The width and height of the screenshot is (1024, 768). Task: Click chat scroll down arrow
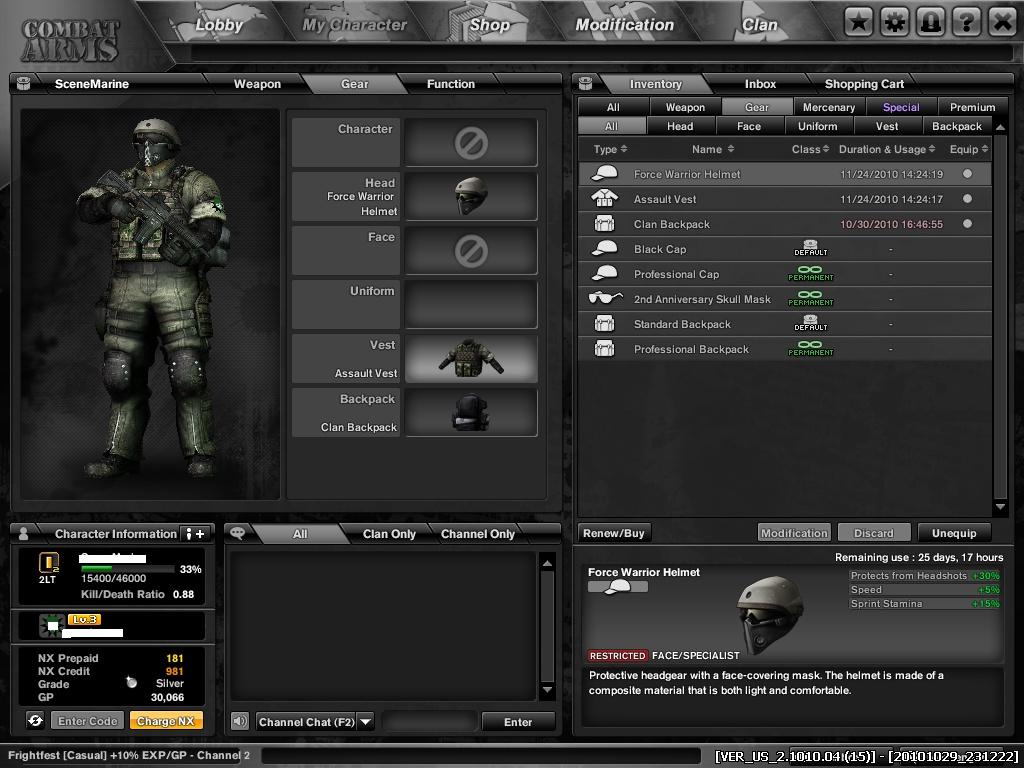(547, 690)
